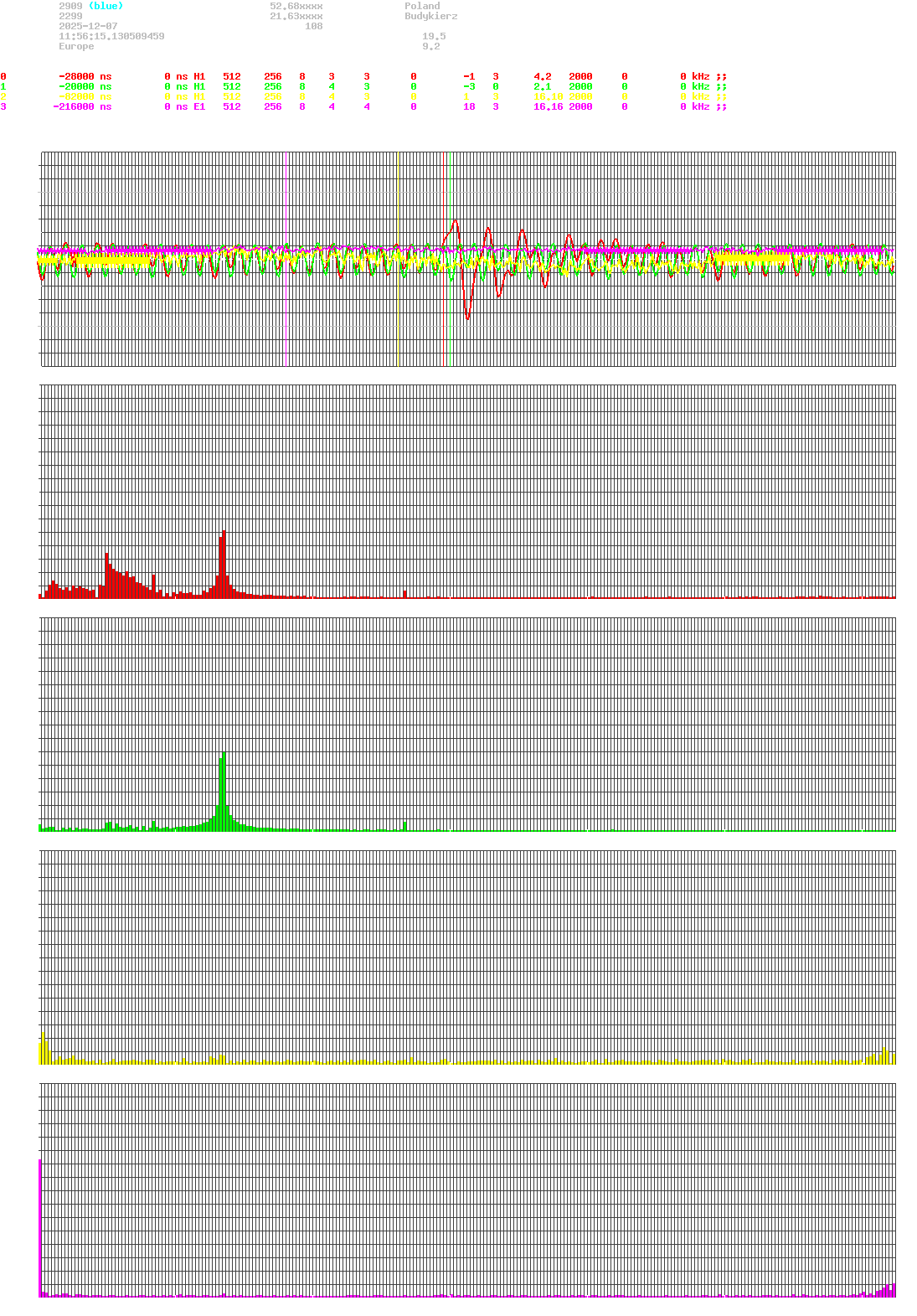
Task: Select red channel gain value 4.2
Action: (543, 76)
